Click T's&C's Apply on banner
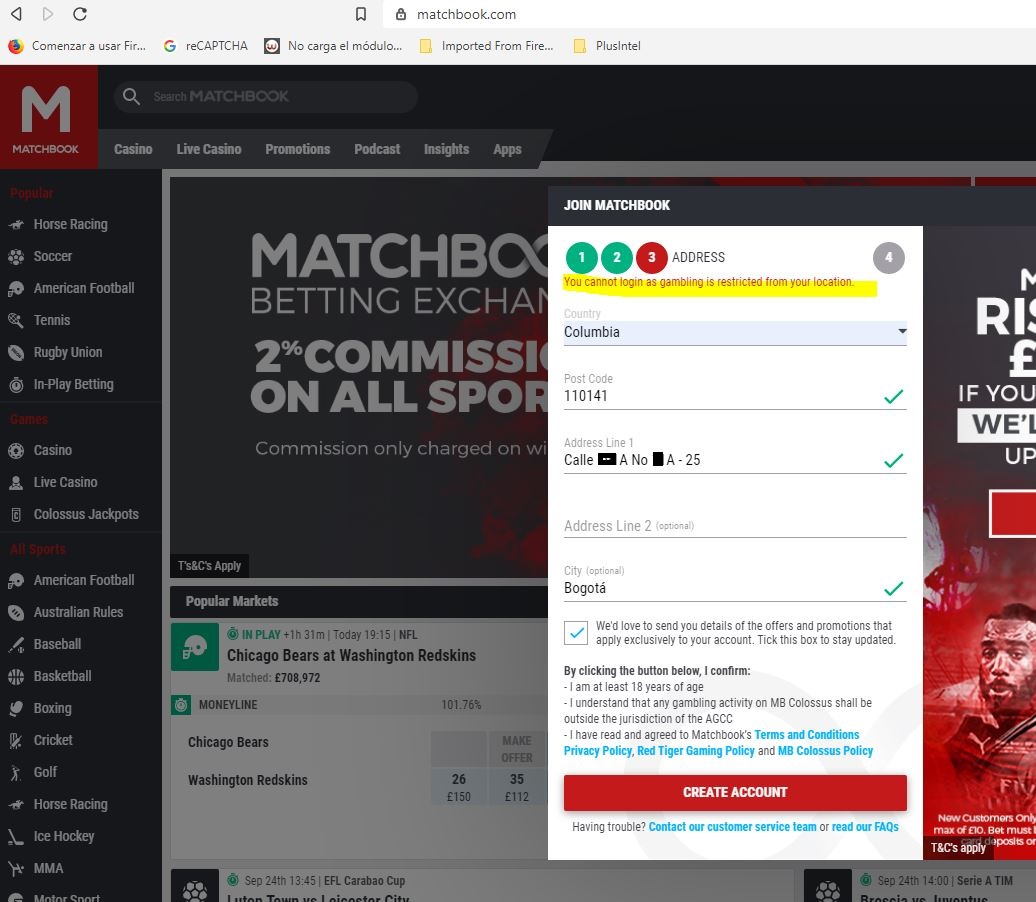Screen dimensions: 1036x902 (209, 566)
